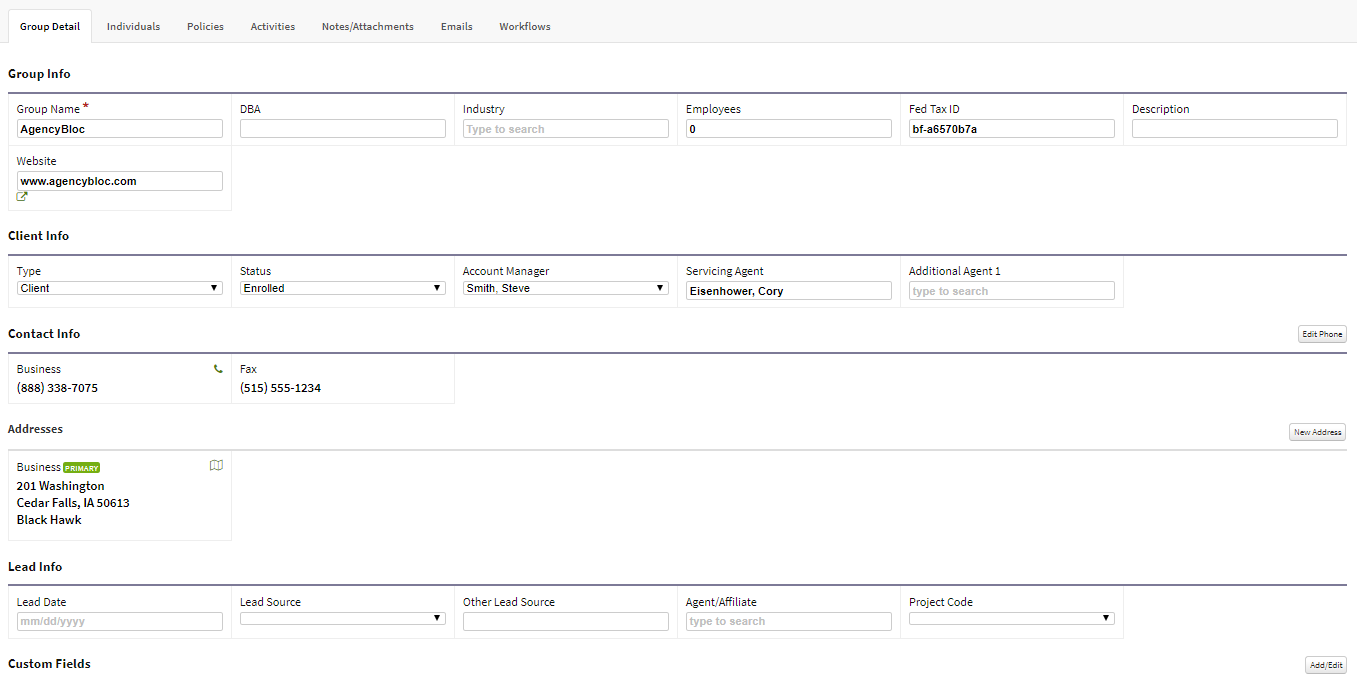Switch to the Individuals tab
Screen dimensions: 1357x678
click(x=133, y=26)
